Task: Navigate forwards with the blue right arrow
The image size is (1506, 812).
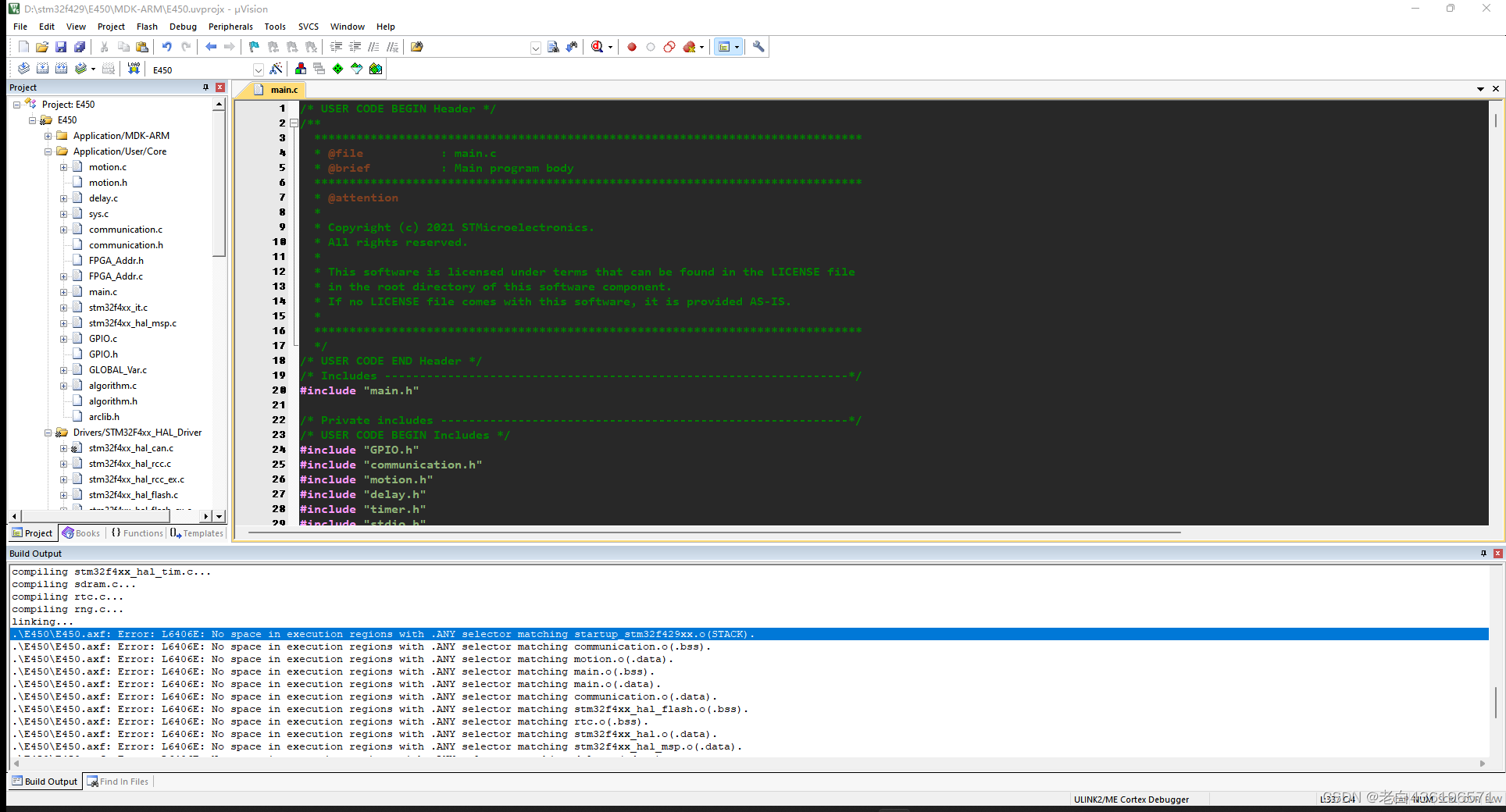Action: (229, 47)
